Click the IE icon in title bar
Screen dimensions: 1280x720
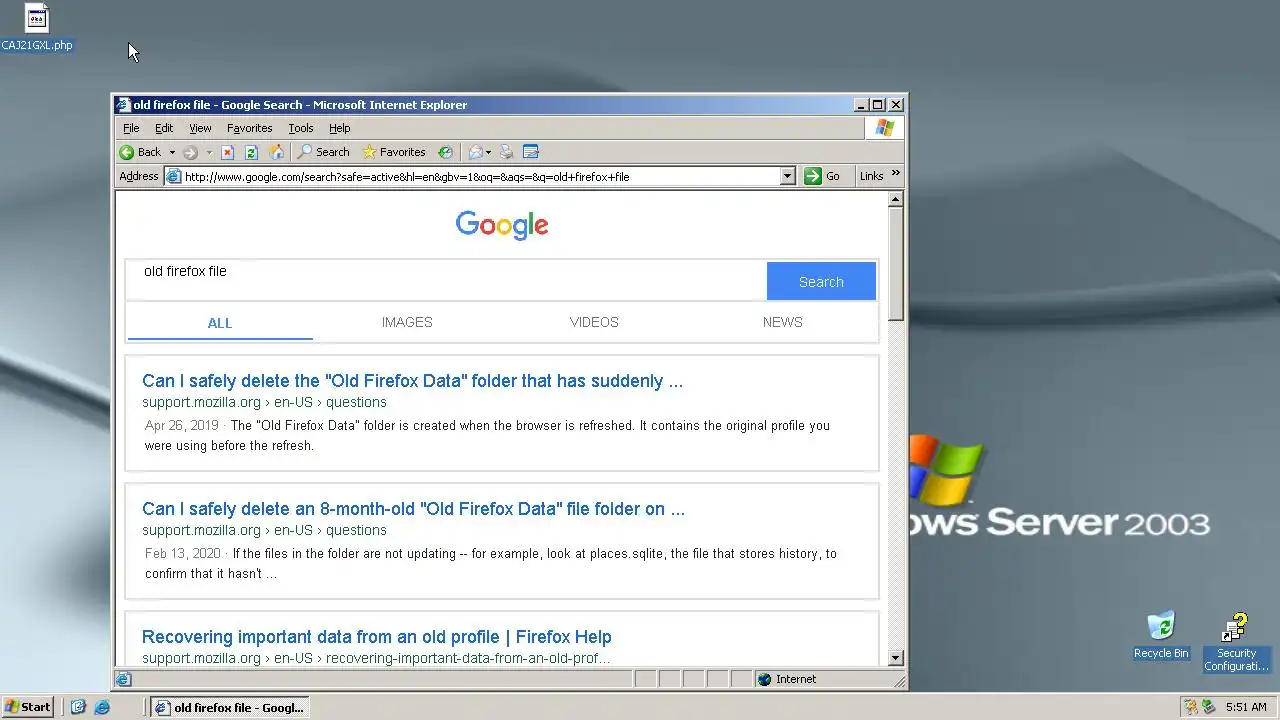pyautogui.click(x=122, y=105)
